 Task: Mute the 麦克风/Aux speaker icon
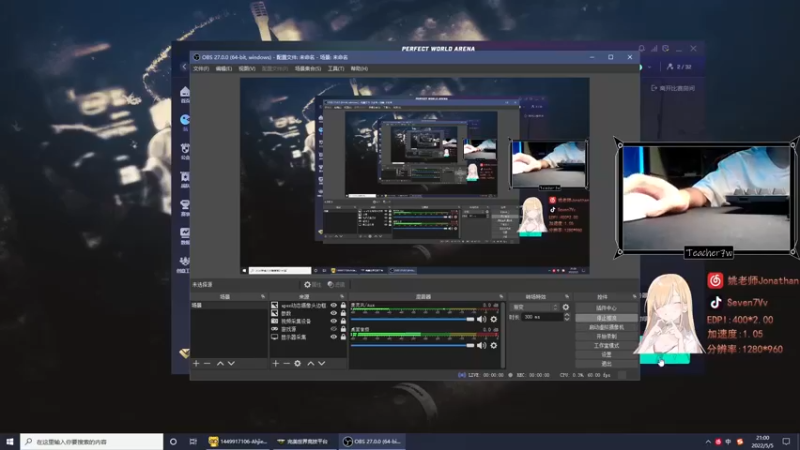tap(481, 319)
